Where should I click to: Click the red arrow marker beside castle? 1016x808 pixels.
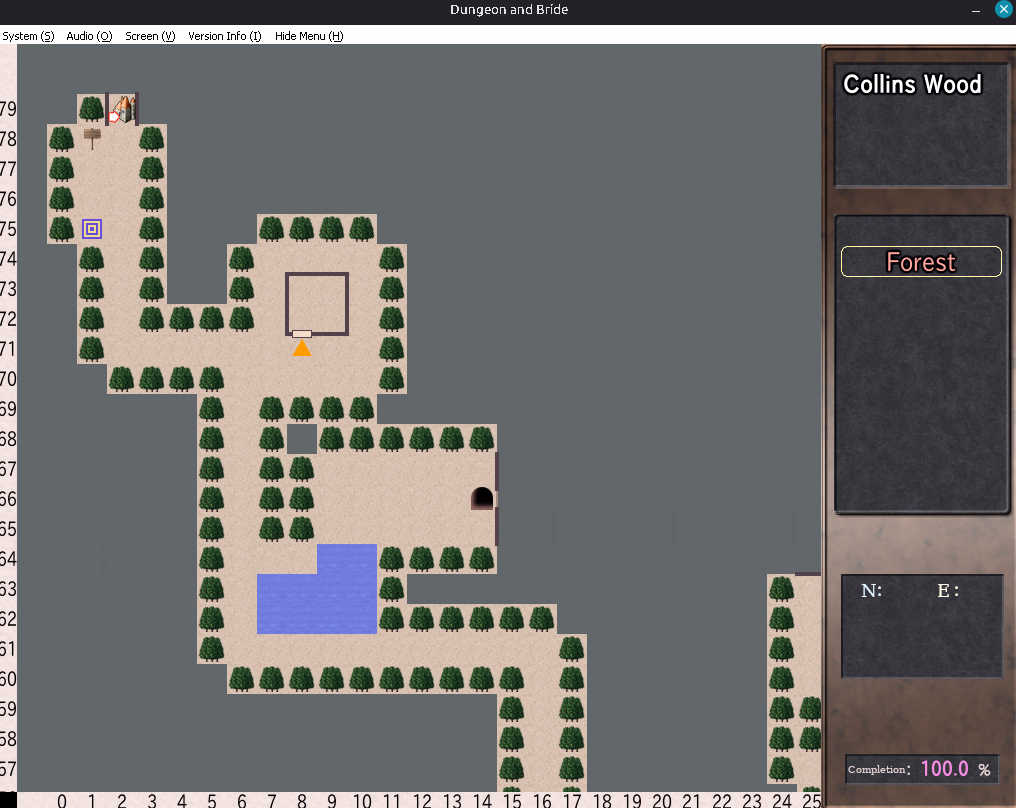point(113,117)
